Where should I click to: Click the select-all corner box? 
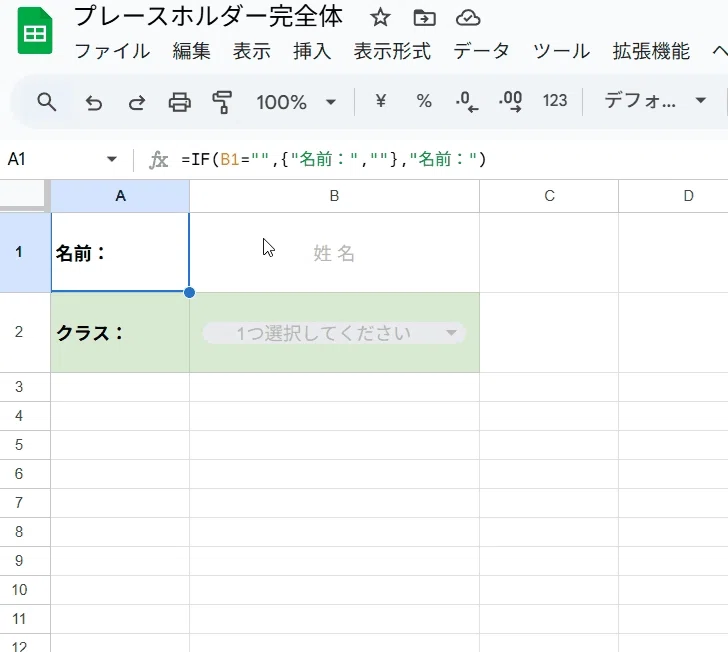(25, 196)
